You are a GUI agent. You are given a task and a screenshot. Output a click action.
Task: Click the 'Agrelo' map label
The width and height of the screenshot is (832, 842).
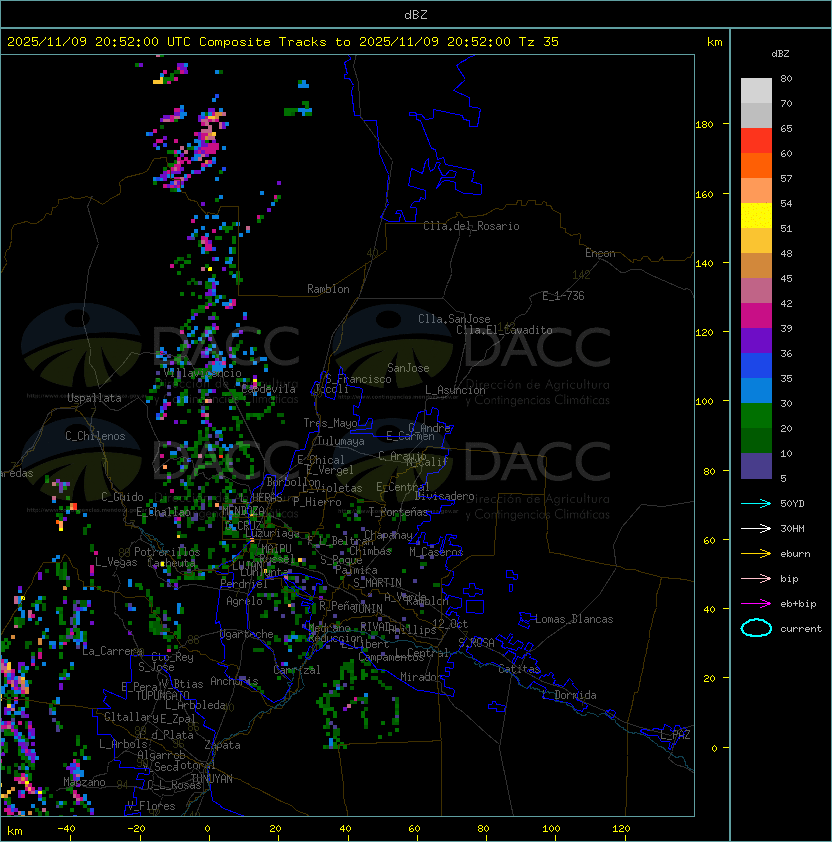pyautogui.click(x=244, y=601)
